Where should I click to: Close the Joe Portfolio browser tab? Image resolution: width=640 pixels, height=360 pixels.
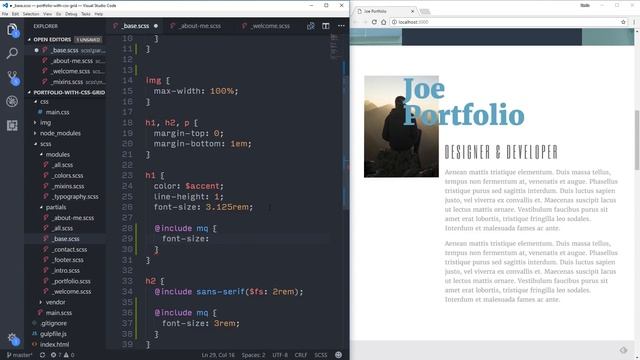[412, 11]
